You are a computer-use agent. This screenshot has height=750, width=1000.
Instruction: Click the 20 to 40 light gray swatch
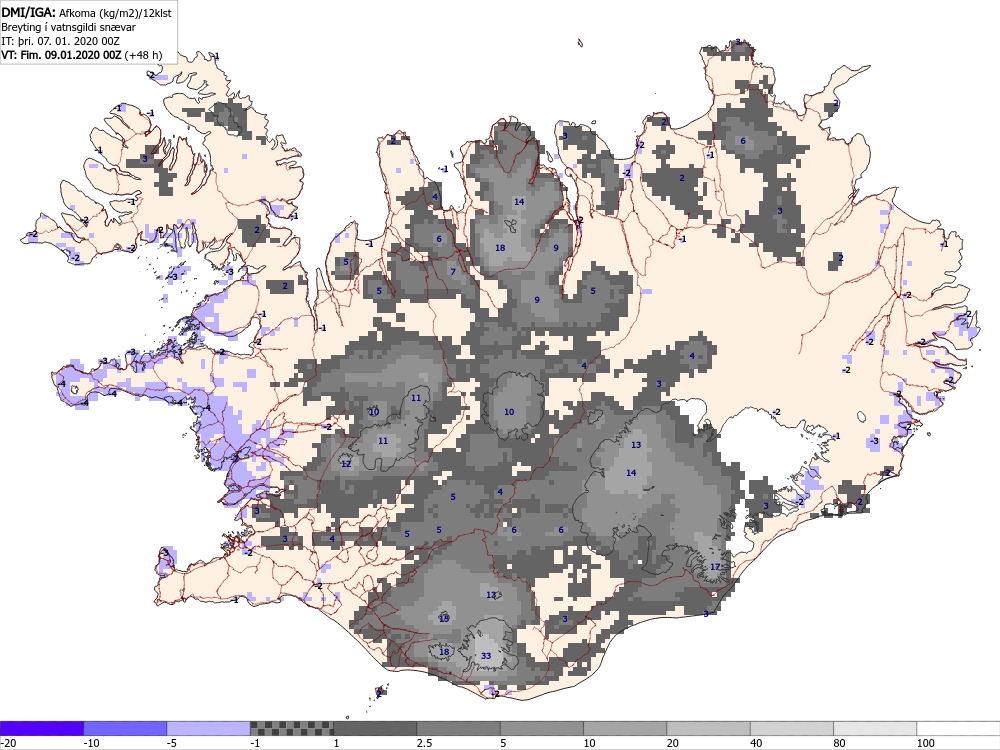pos(709,728)
